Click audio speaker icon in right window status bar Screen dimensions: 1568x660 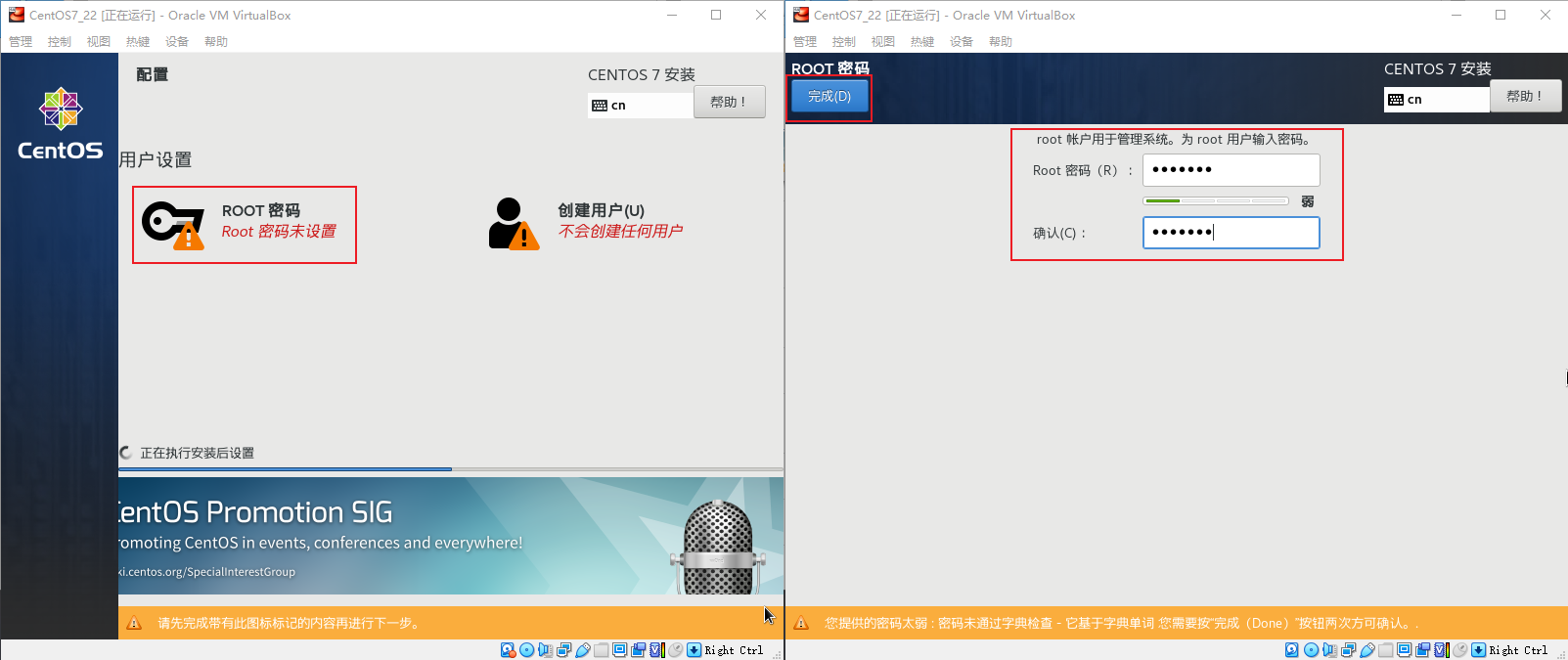tap(1330, 650)
